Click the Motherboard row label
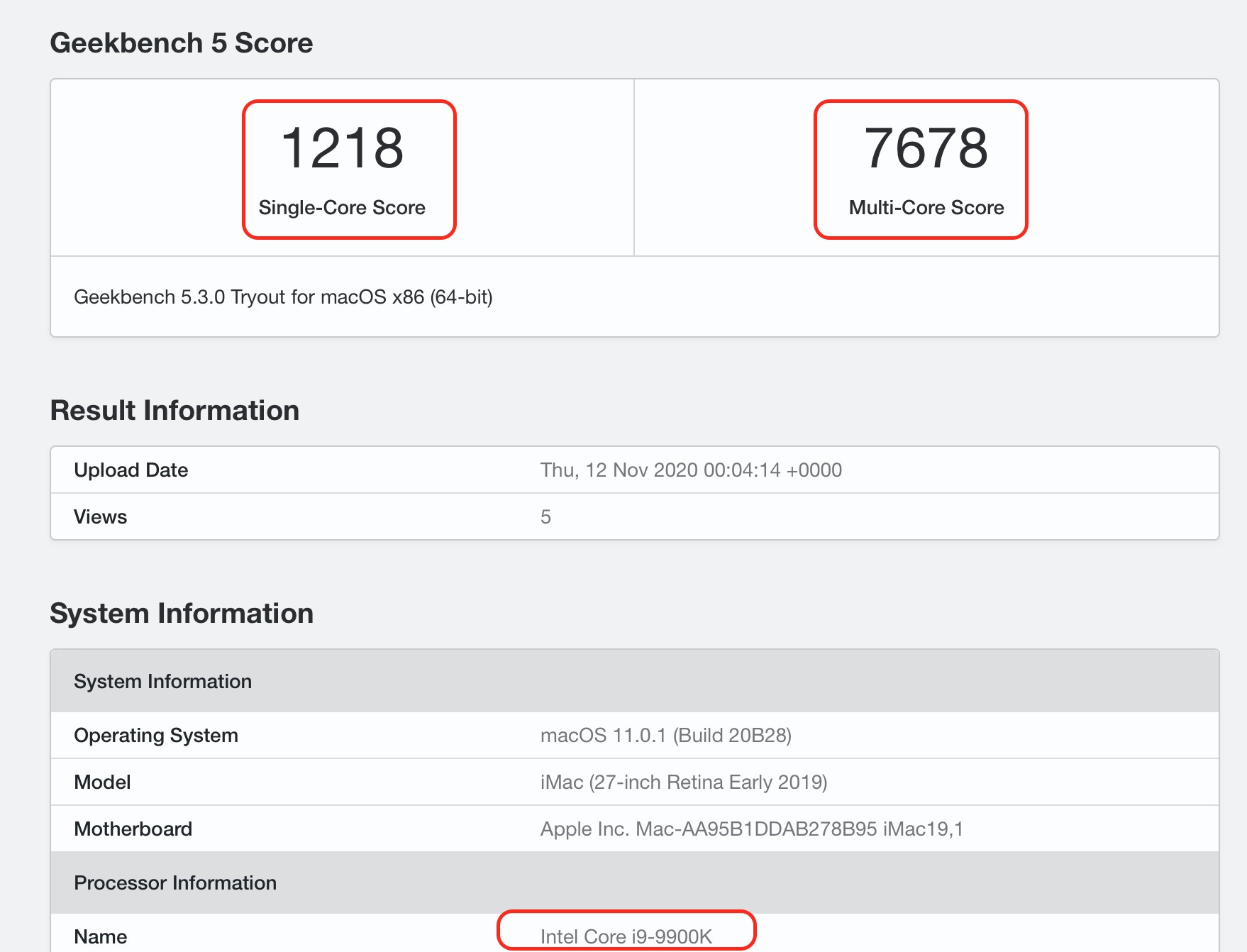This screenshot has height=952, width=1247. tap(133, 829)
